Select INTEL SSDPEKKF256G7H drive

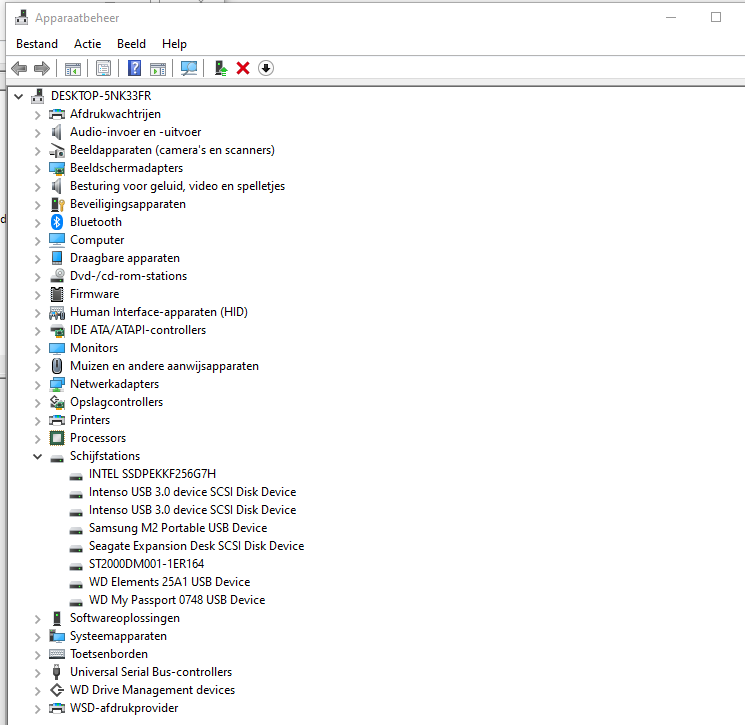152,474
